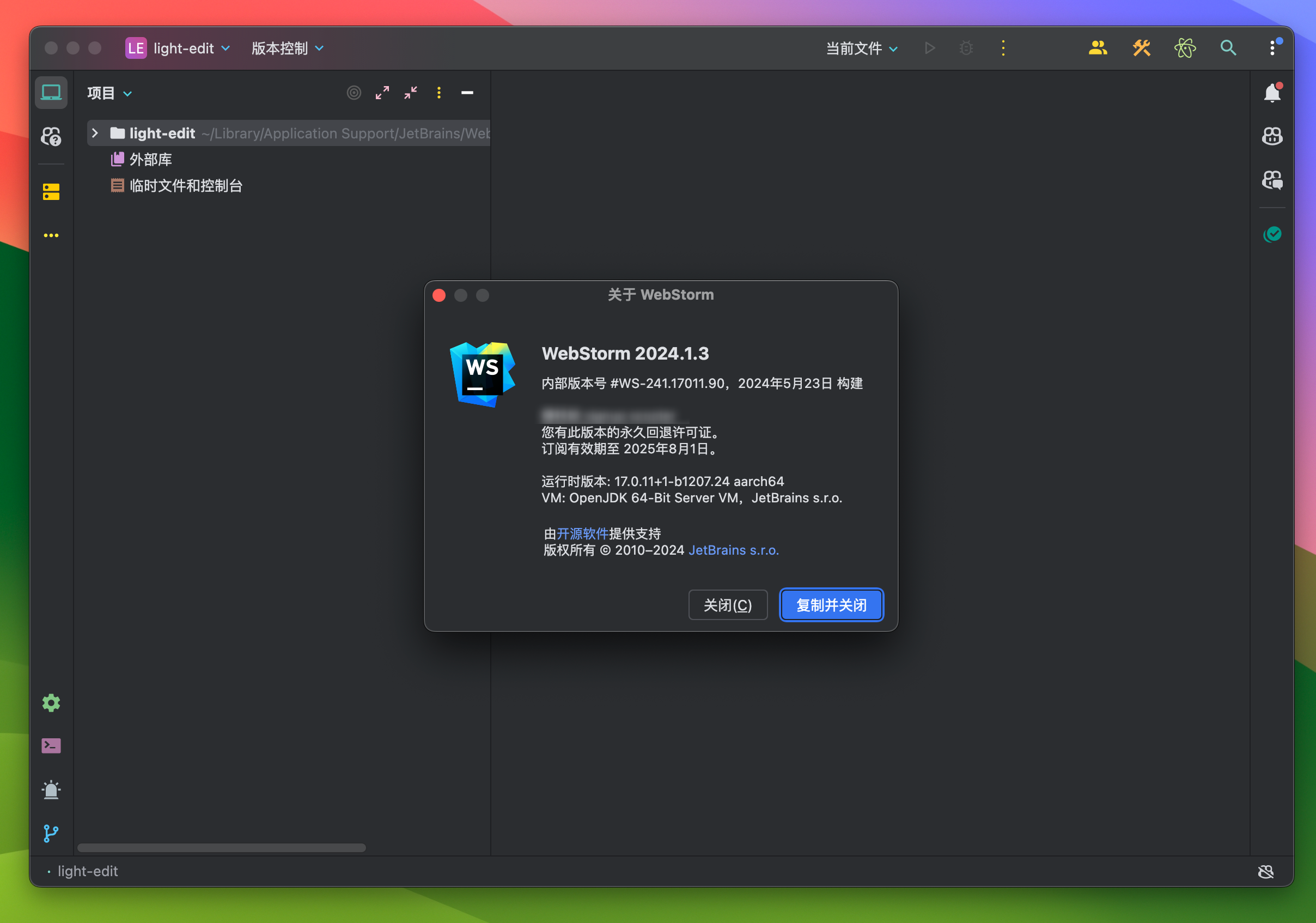The image size is (1316, 923).
Task: Expand the light-edit project tree node
Action: (95, 133)
